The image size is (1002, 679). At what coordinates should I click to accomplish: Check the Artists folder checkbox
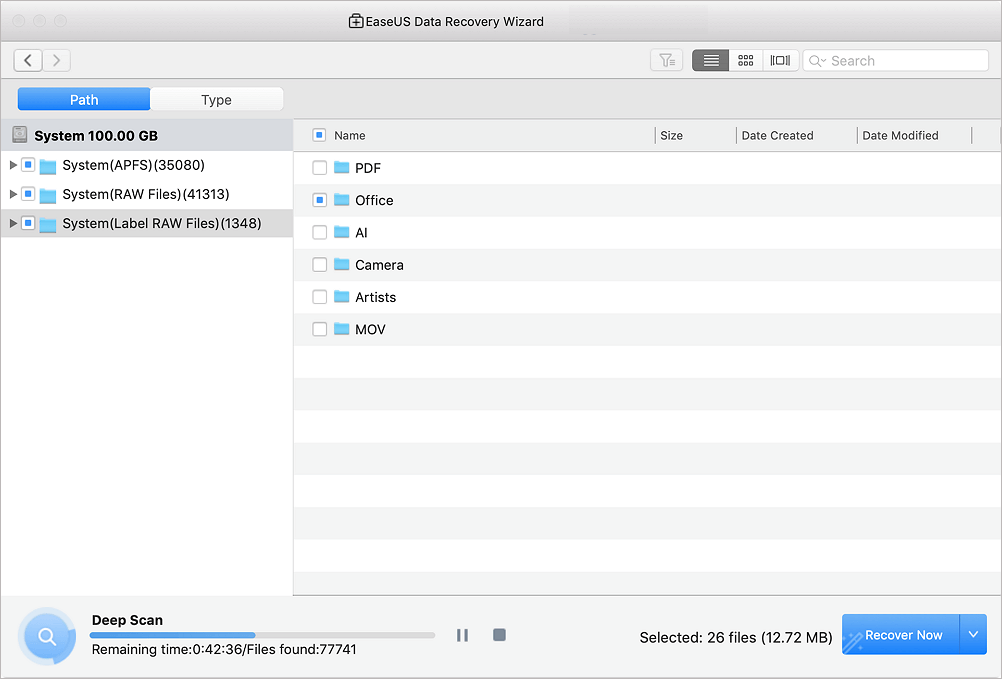pyautogui.click(x=320, y=297)
